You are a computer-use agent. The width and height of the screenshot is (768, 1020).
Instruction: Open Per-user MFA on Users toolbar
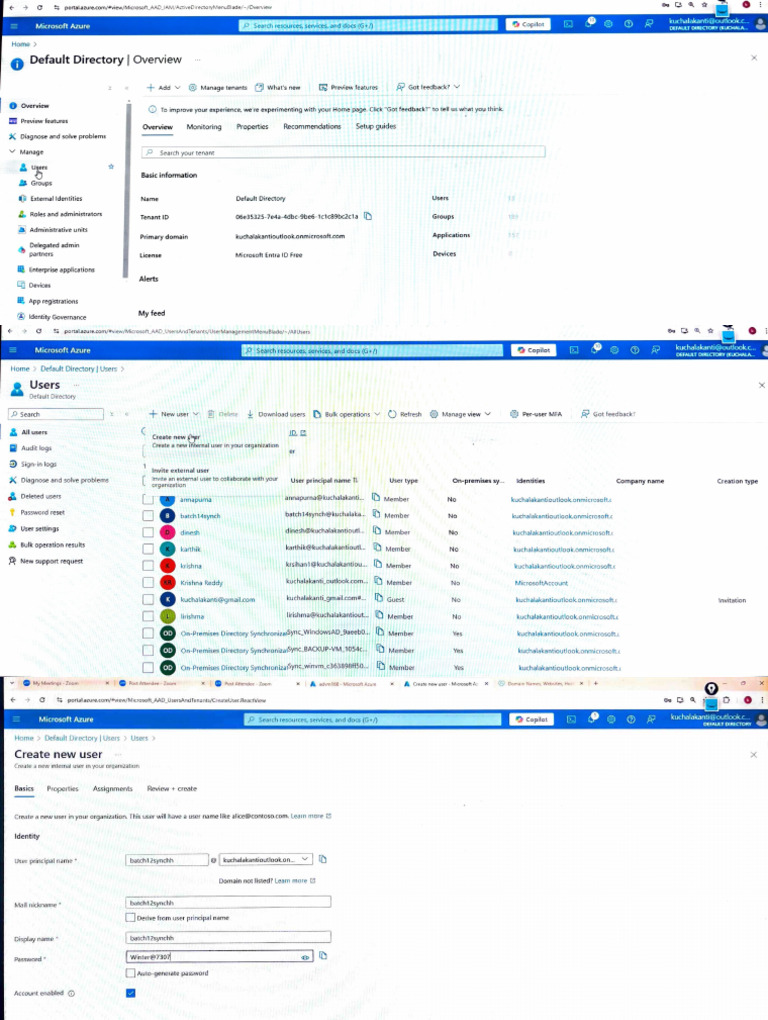click(536, 414)
